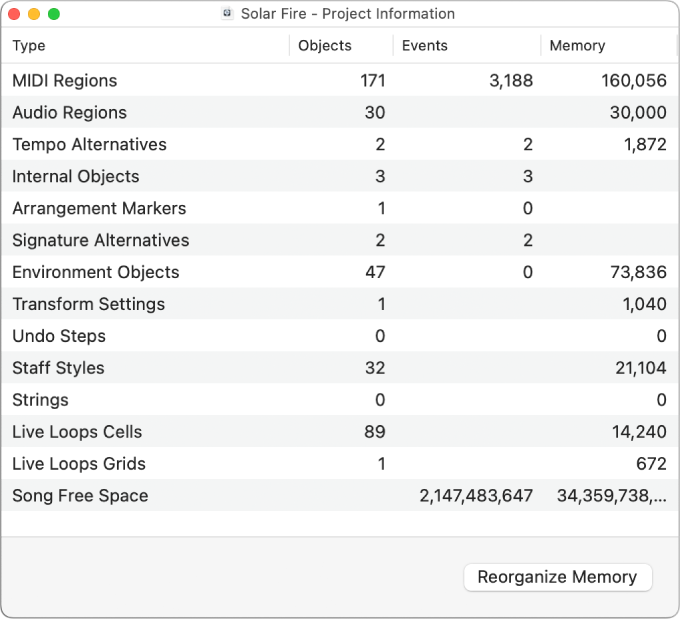The image size is (681, 620).
Task: Click the document icon in title bar
Action: pos(227,13)
